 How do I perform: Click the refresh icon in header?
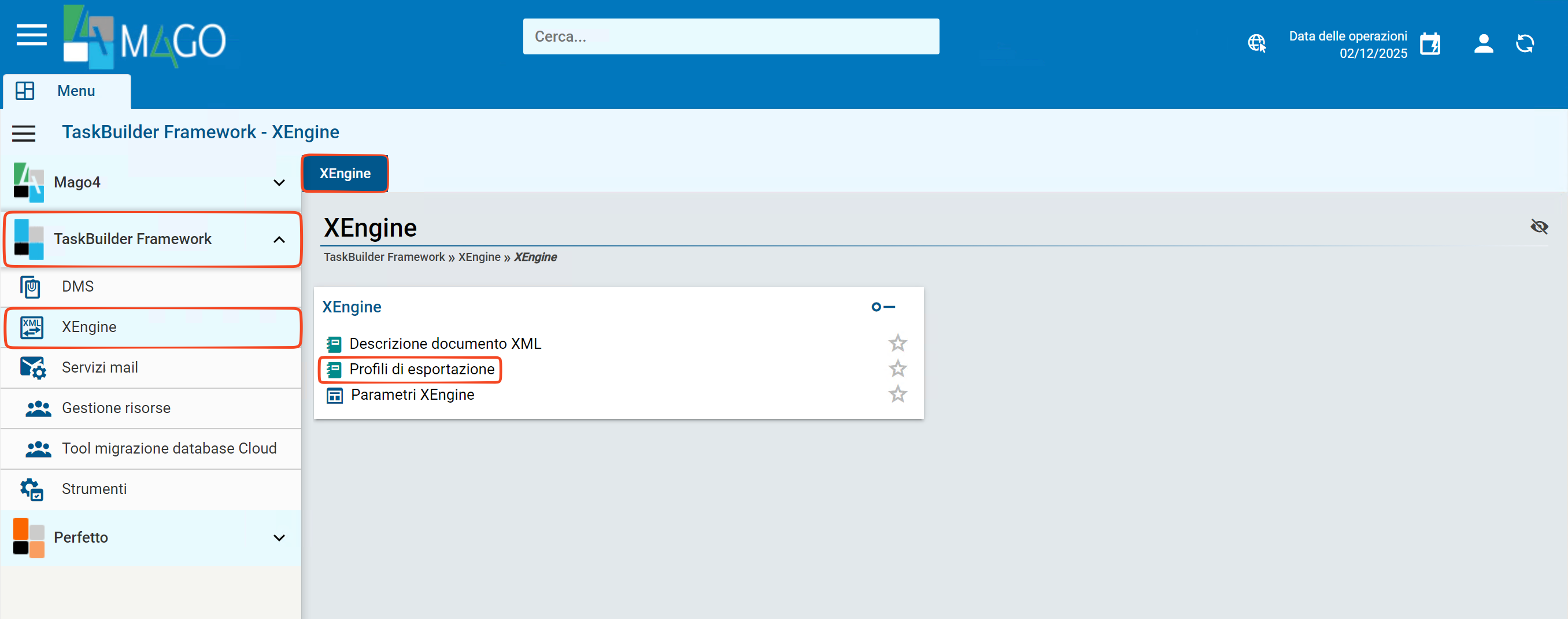[x=1525, y=44]
